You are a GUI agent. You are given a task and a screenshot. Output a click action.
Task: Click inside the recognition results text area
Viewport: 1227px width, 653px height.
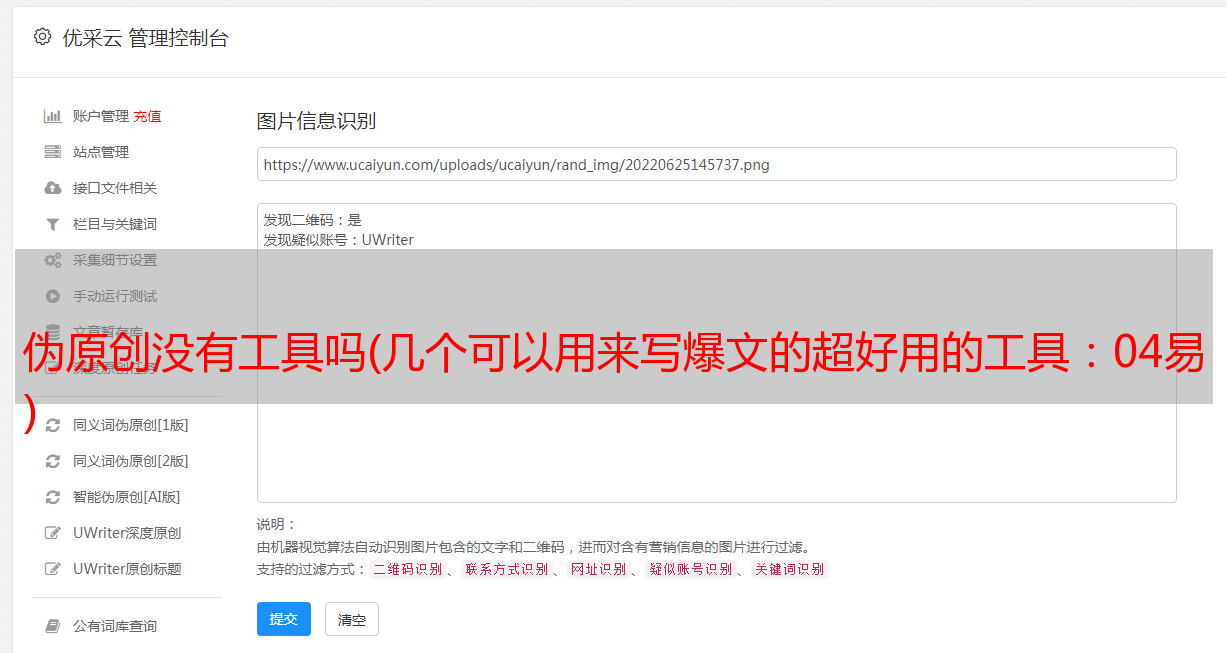tap(716, 353)
